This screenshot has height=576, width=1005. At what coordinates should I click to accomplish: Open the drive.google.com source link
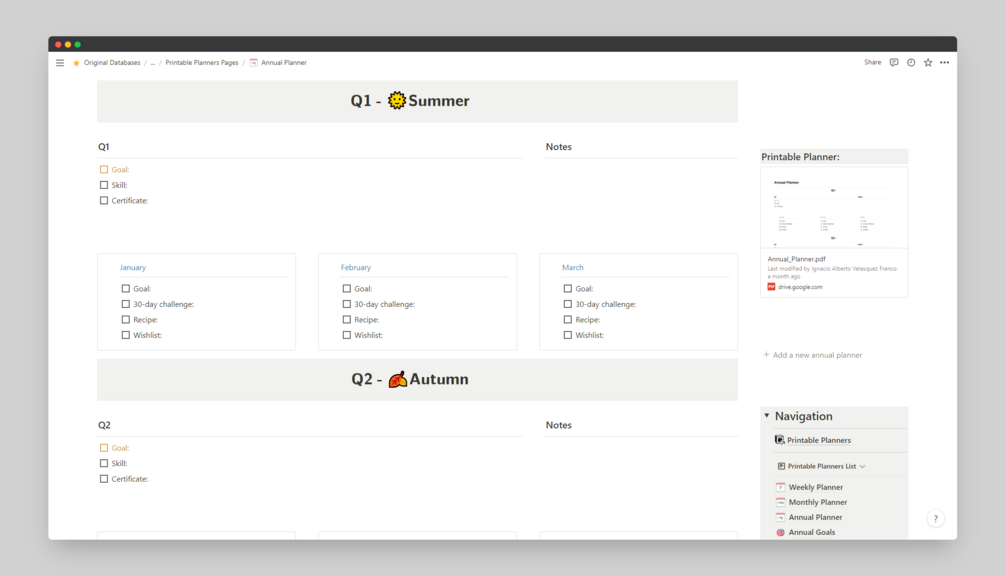pyautogui.click(x=800, y=287)
